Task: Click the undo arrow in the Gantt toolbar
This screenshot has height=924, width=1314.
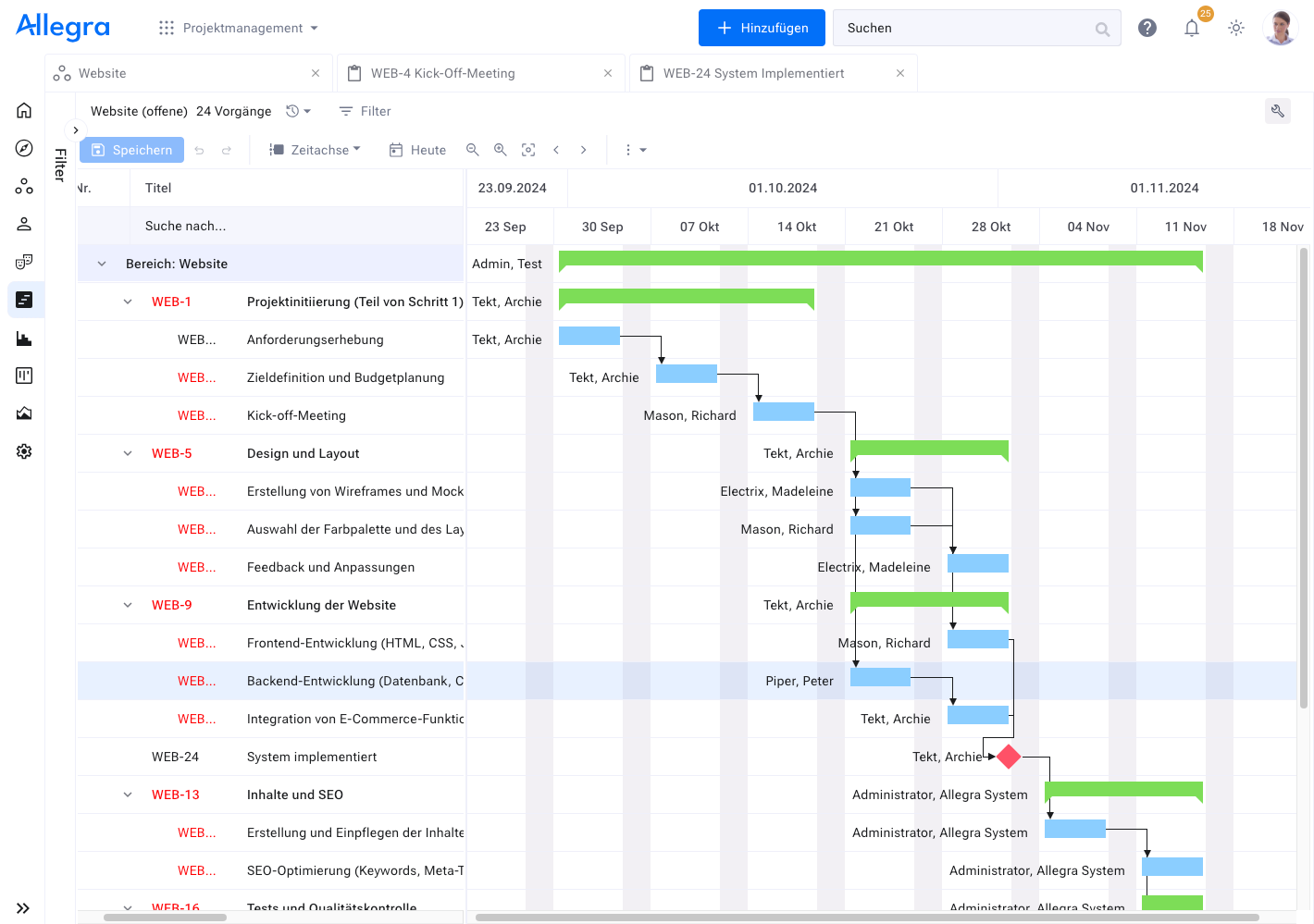Action: tap(199, 149)
